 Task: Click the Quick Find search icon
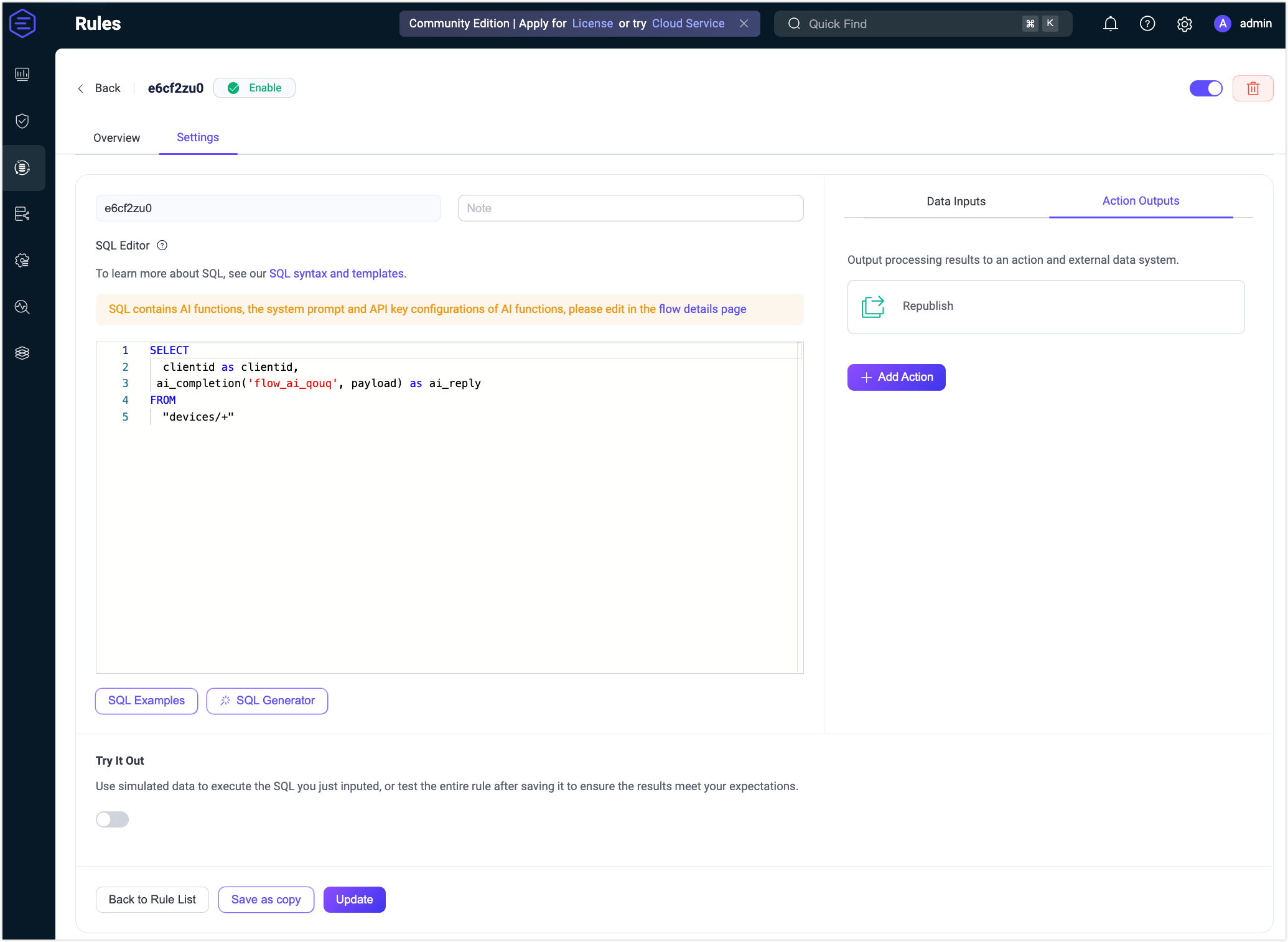794,24
